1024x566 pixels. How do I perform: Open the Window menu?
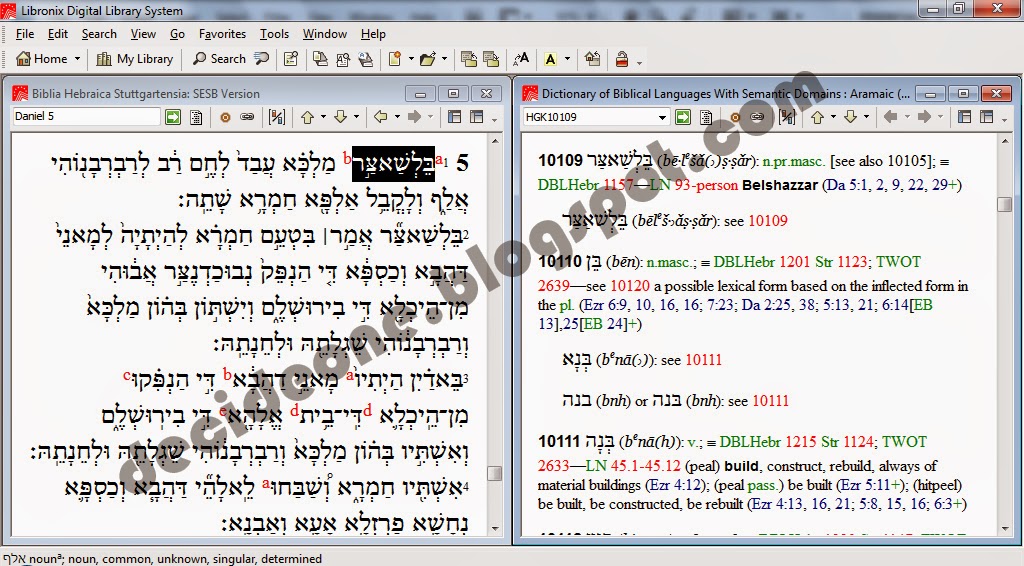(x=325, y=34)
